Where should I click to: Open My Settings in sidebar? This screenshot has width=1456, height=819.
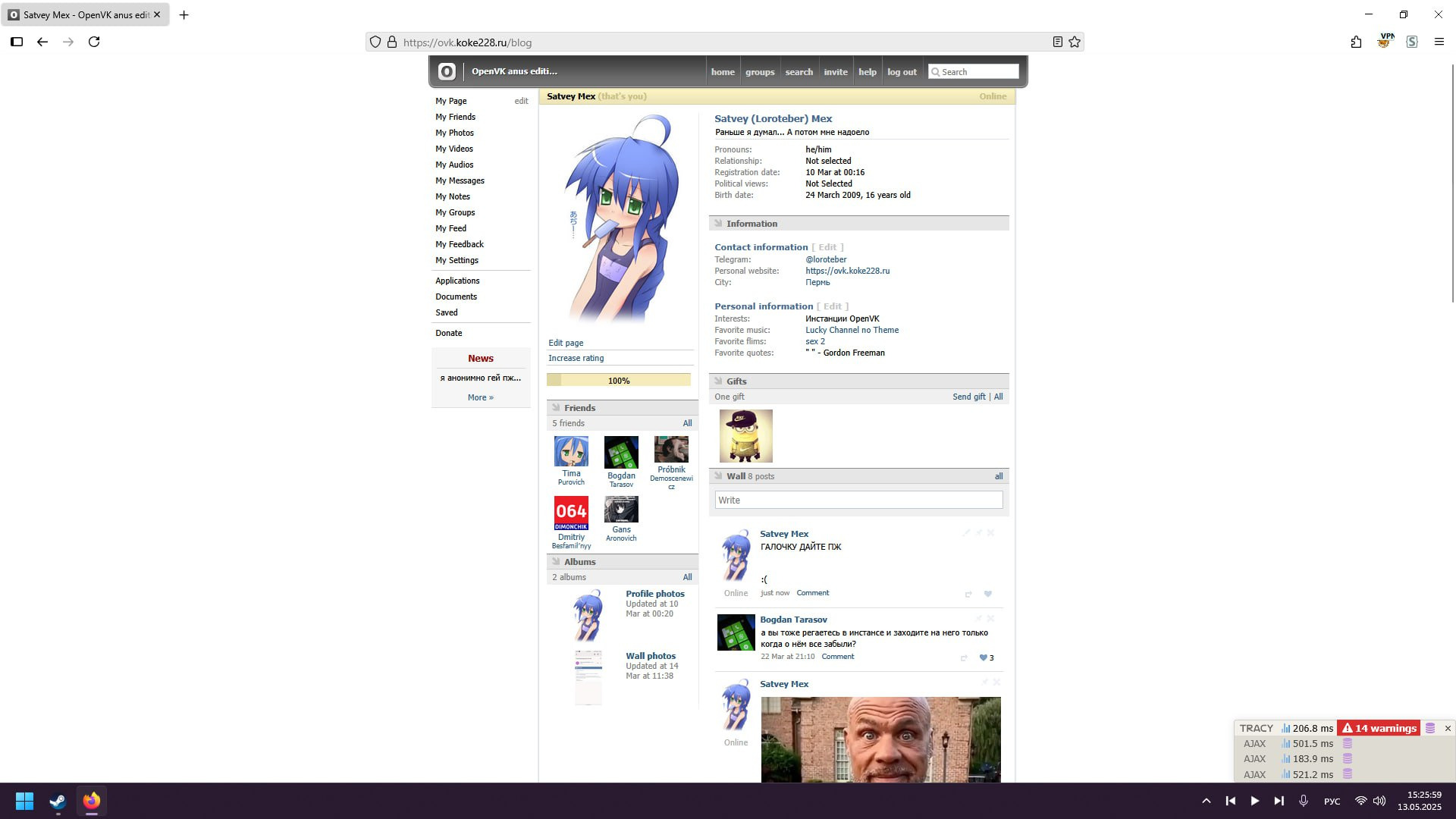(457, 260)
